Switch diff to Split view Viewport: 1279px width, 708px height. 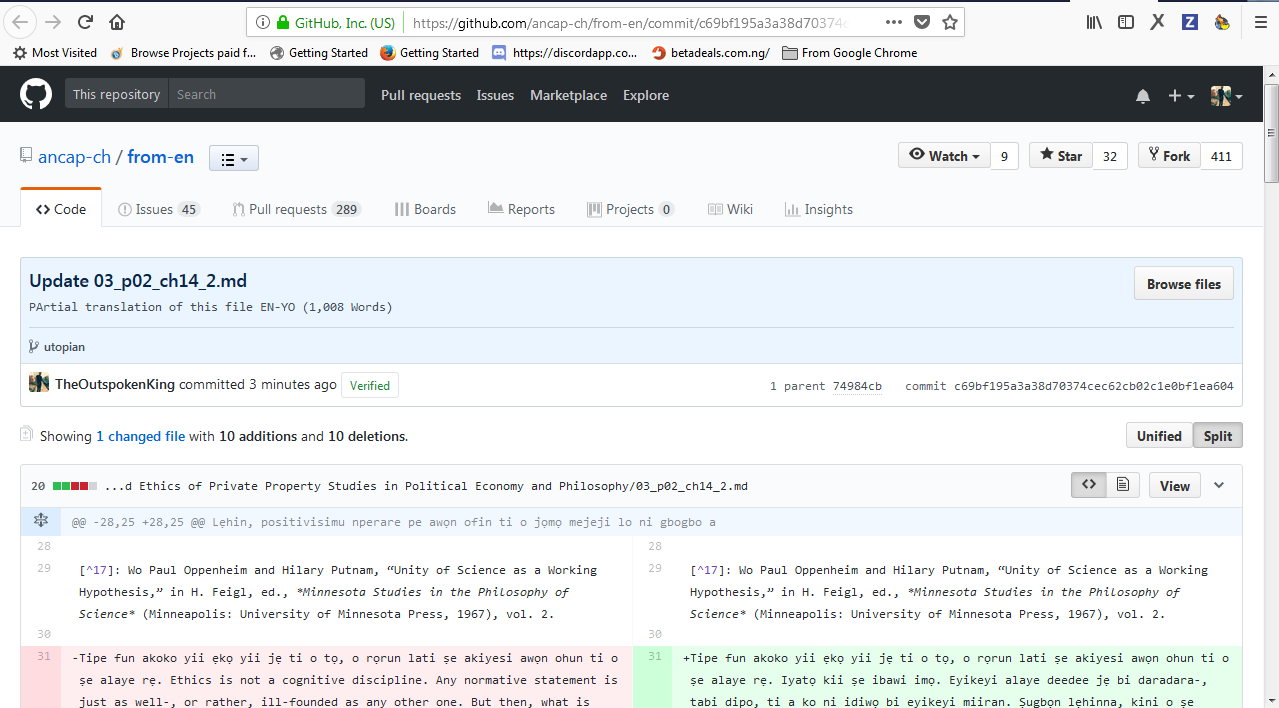pos(1217,436)
